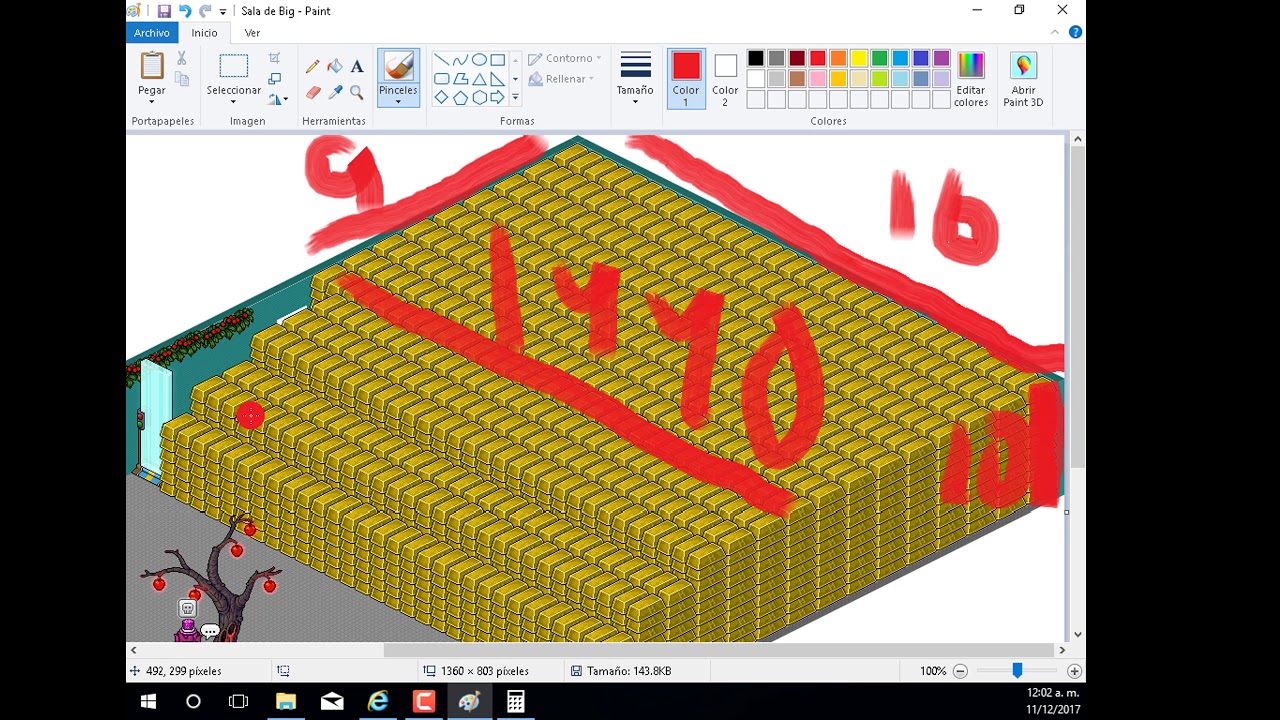Expand the Pegar paste options arrow
The image size is (1280, 720).
[x=152, y=101]
